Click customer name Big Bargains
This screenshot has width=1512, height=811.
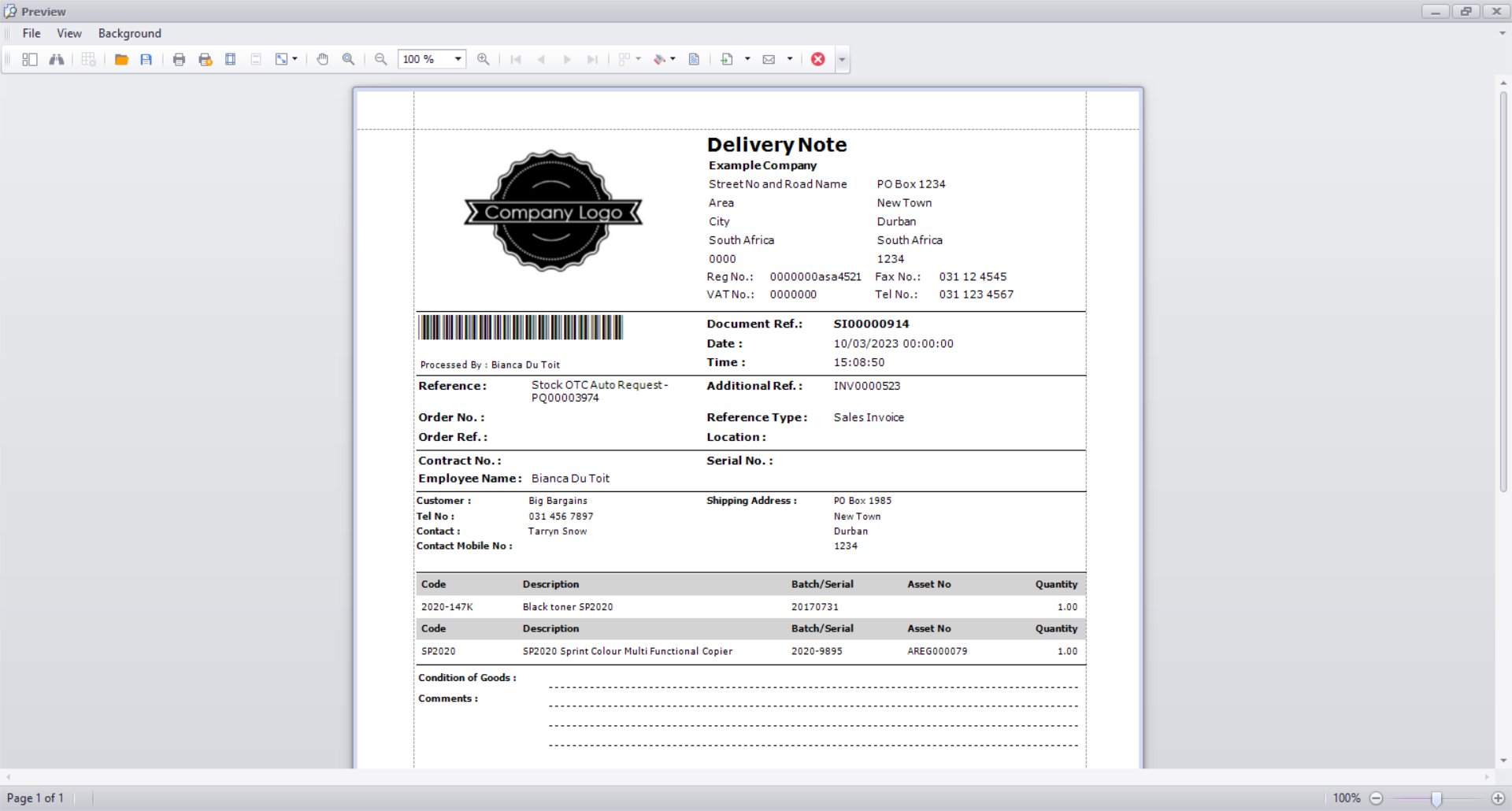pyautogui.click(x=558, y=501)
